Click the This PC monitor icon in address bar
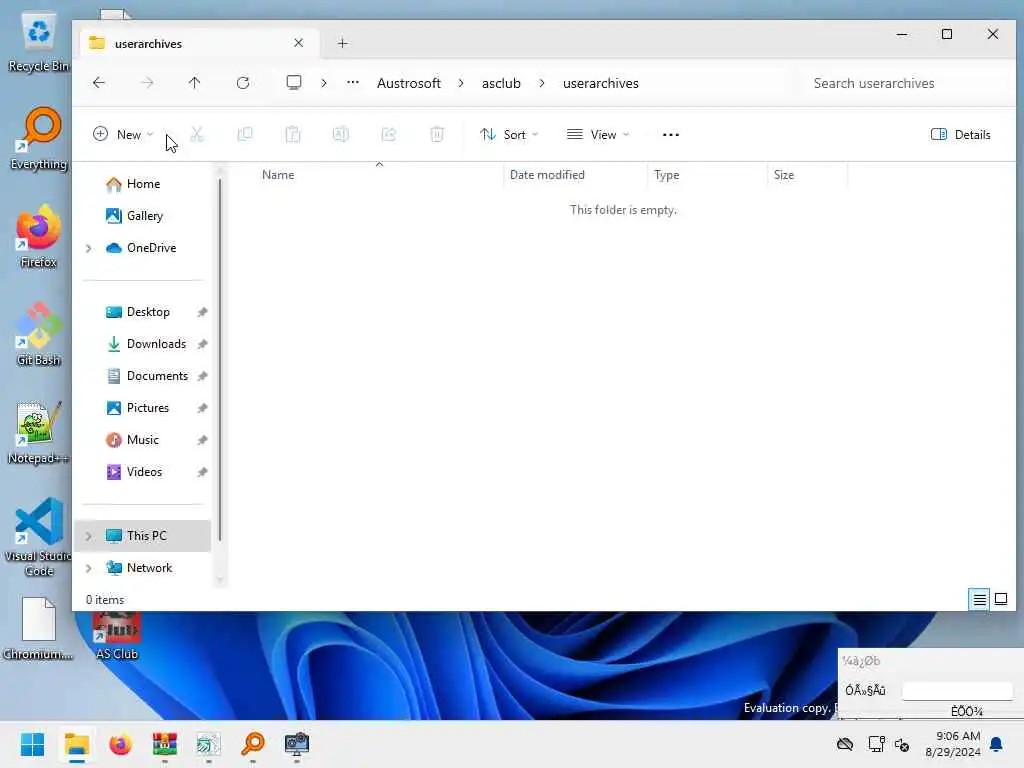The image size is (1024, 768). click(294, 83)
